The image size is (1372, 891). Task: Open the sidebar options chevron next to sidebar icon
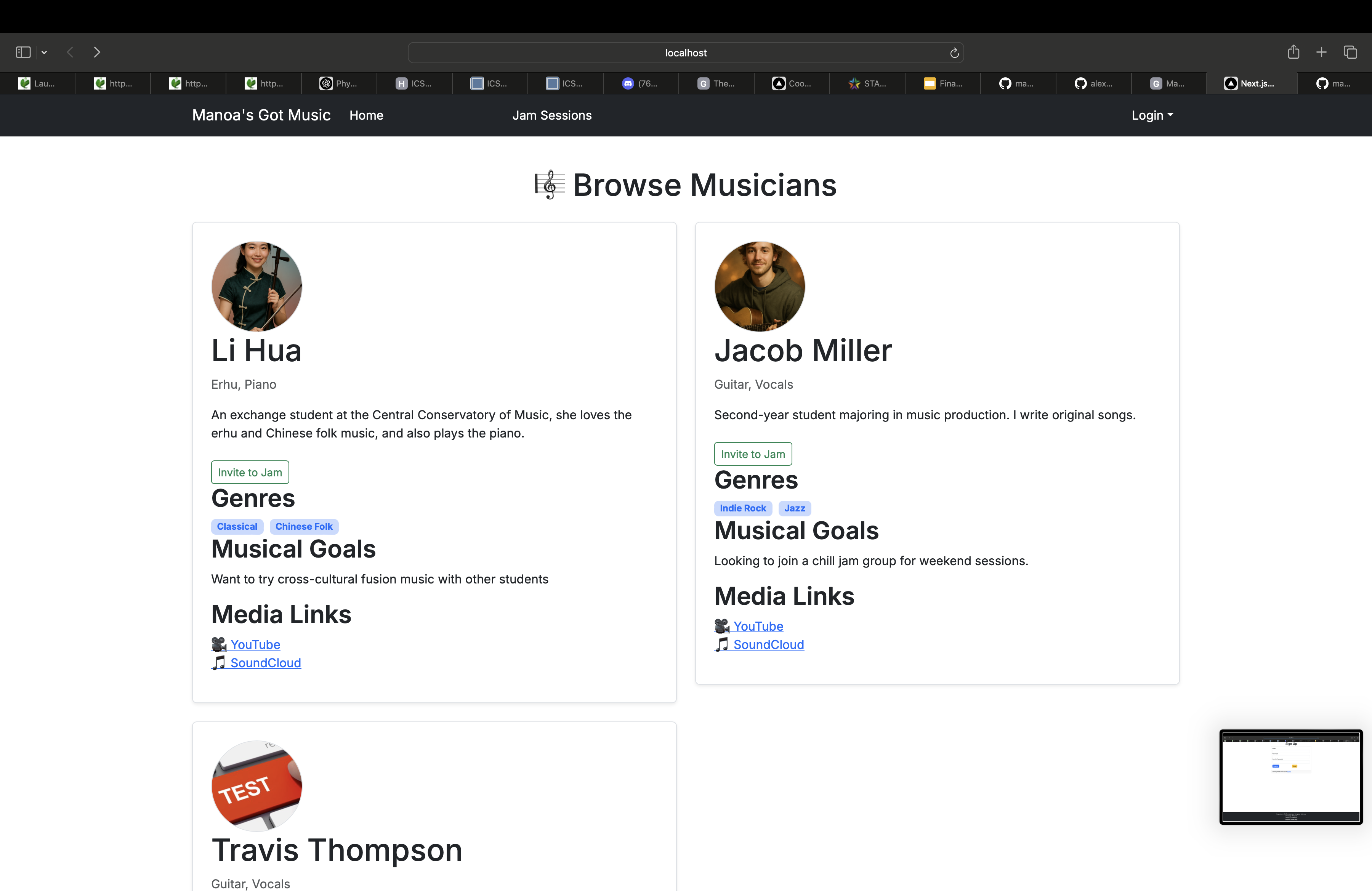(44, 52)
